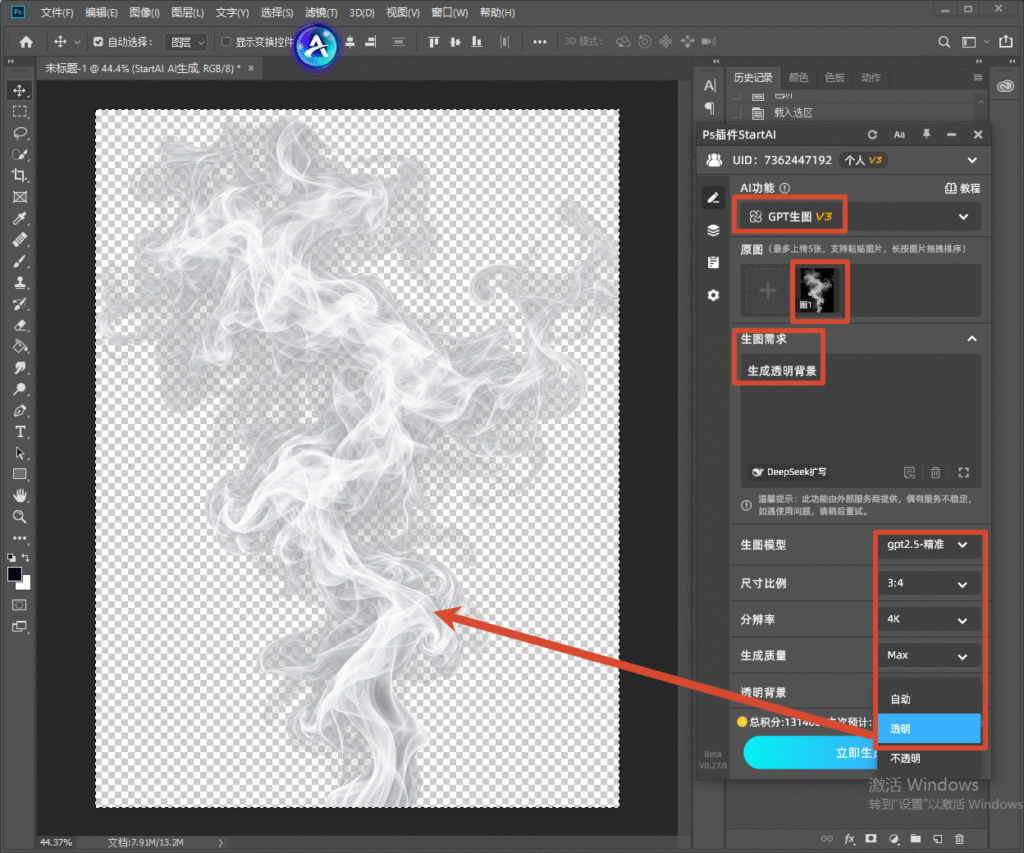Open the 4K resolution dropdown
The width and height of the screenshot is (1024, 853).
pos(927,619)
